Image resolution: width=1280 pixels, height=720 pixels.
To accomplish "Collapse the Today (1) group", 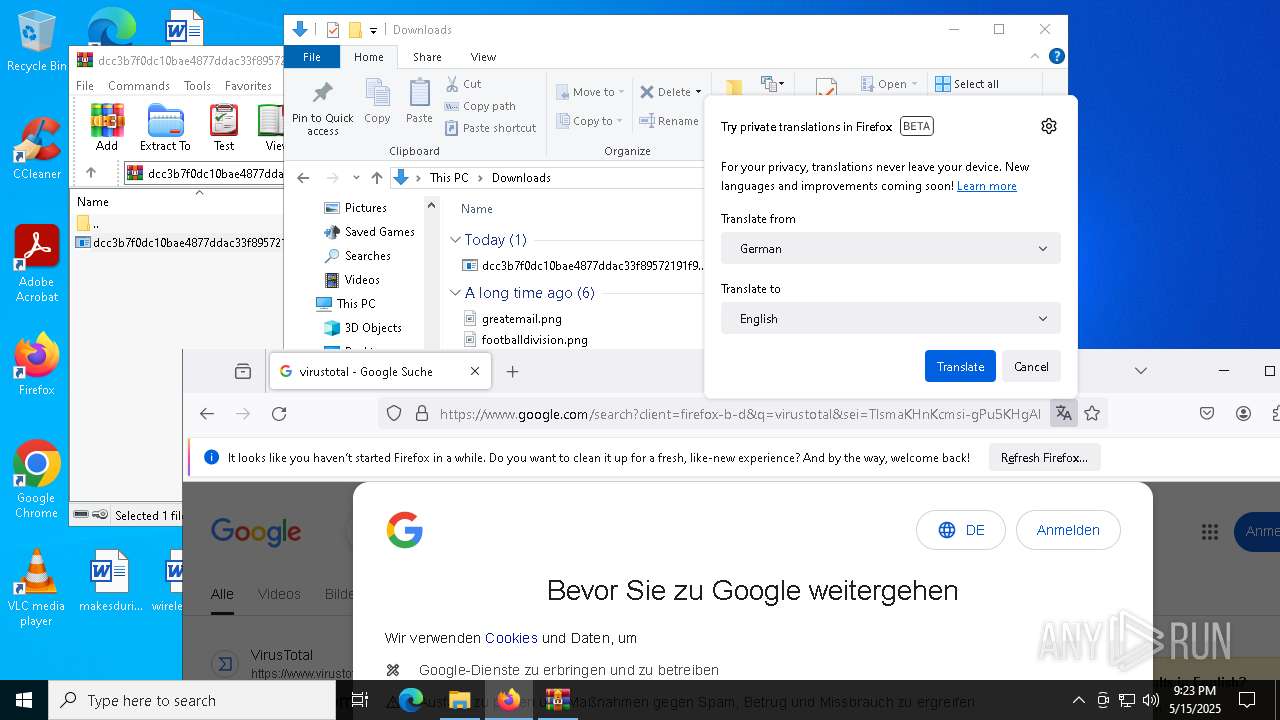I will (x=455, y=240).
